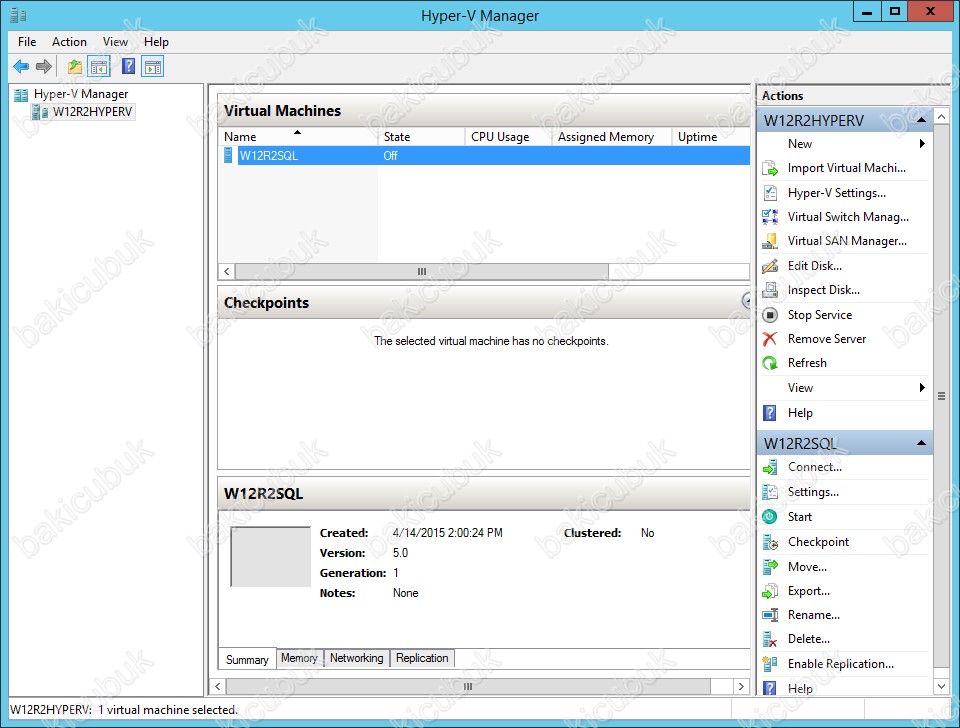Click the Inspect Disk icon

coord(770,290)
